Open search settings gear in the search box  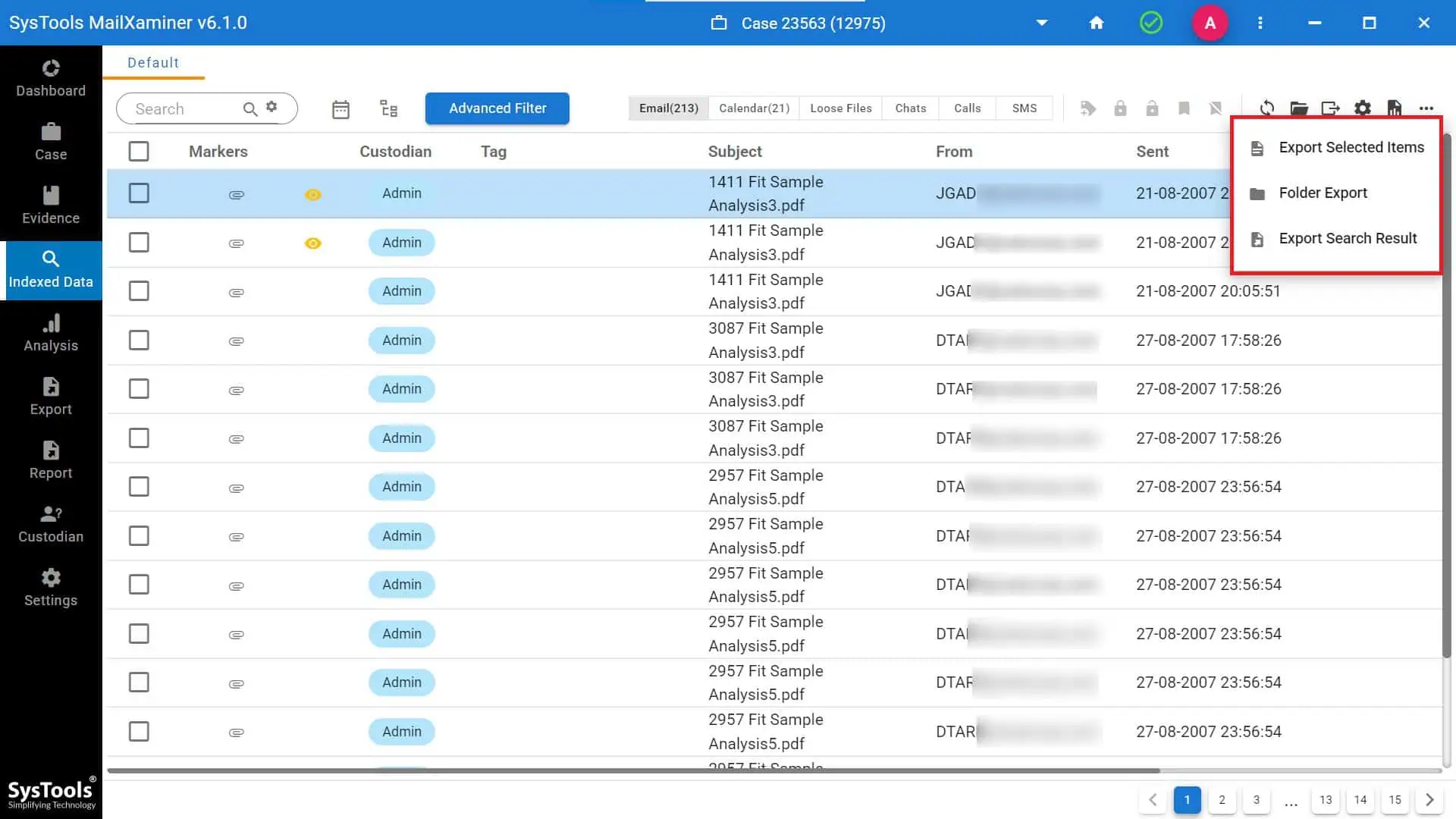[x=271, y=107]
